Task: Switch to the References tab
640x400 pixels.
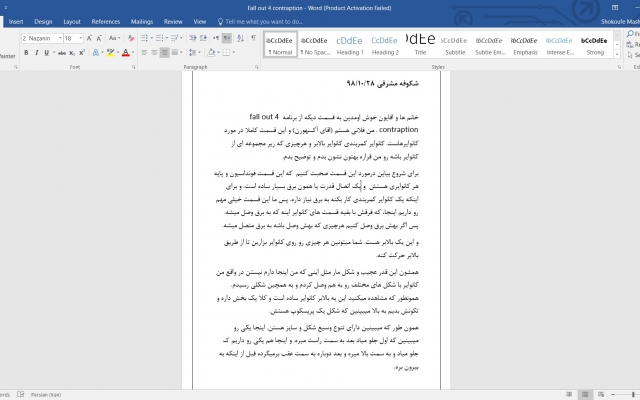Action: pyautogui.click(x=106, y=22)
